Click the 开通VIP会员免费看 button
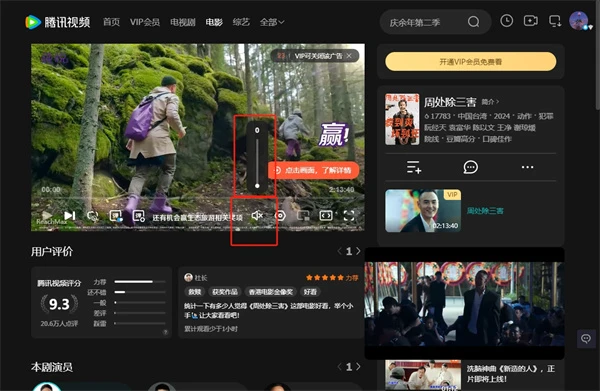The width and height of the screenshot is (600, 391). (471, 62)
